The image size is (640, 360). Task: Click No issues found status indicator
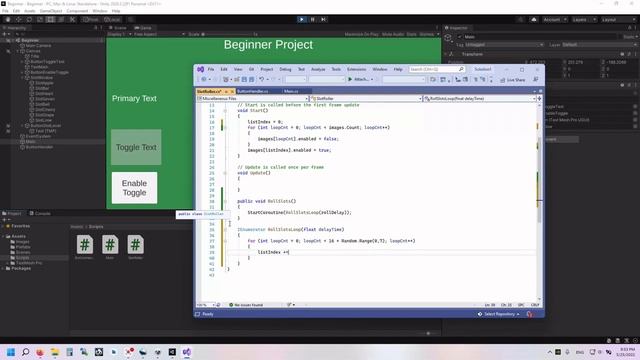[x=247, y=305]
